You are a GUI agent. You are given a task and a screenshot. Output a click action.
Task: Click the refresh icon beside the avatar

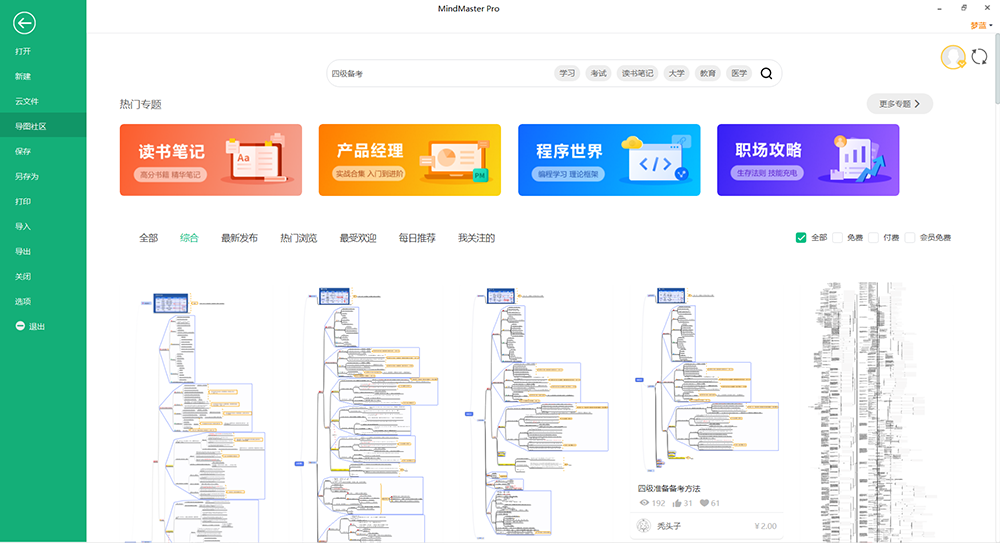(979, 58)
